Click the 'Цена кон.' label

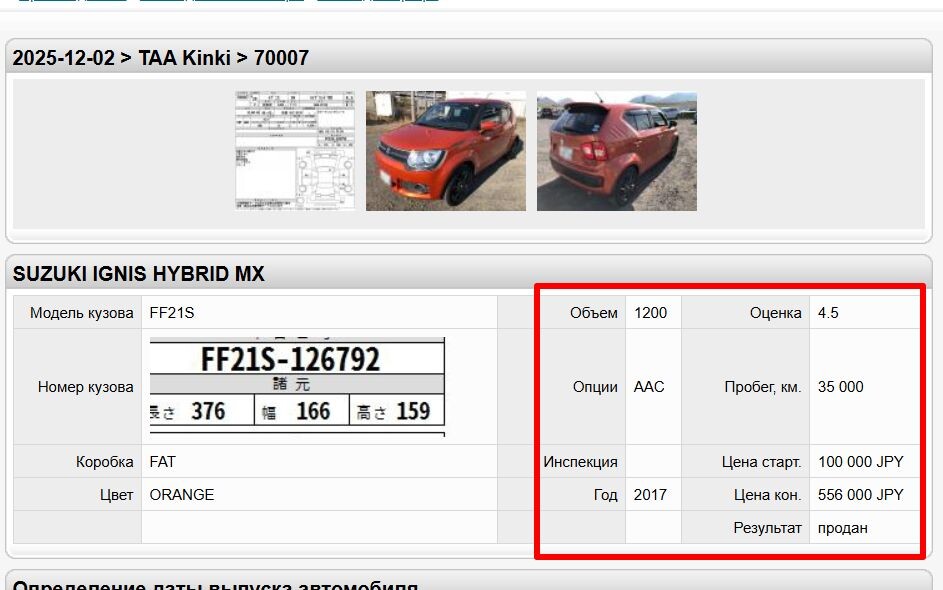[767, 495]
